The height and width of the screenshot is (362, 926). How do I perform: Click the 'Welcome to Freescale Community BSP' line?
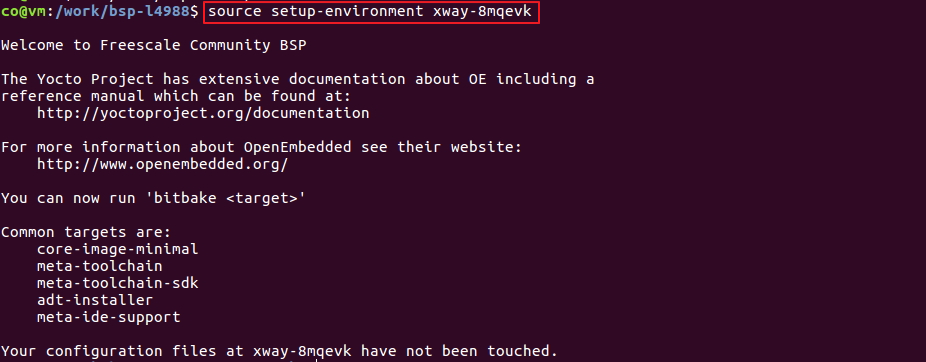(154, 45)
